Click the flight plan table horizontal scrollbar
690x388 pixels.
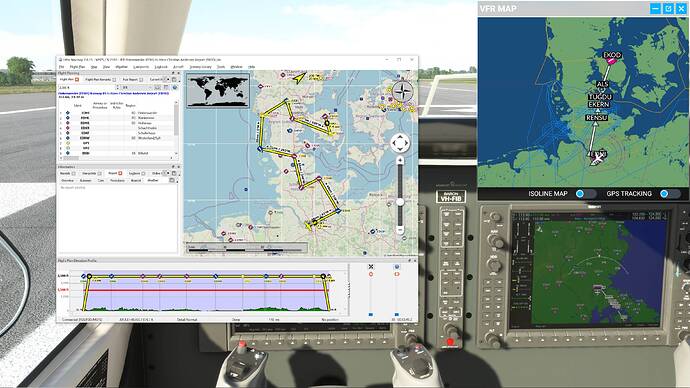70,158
